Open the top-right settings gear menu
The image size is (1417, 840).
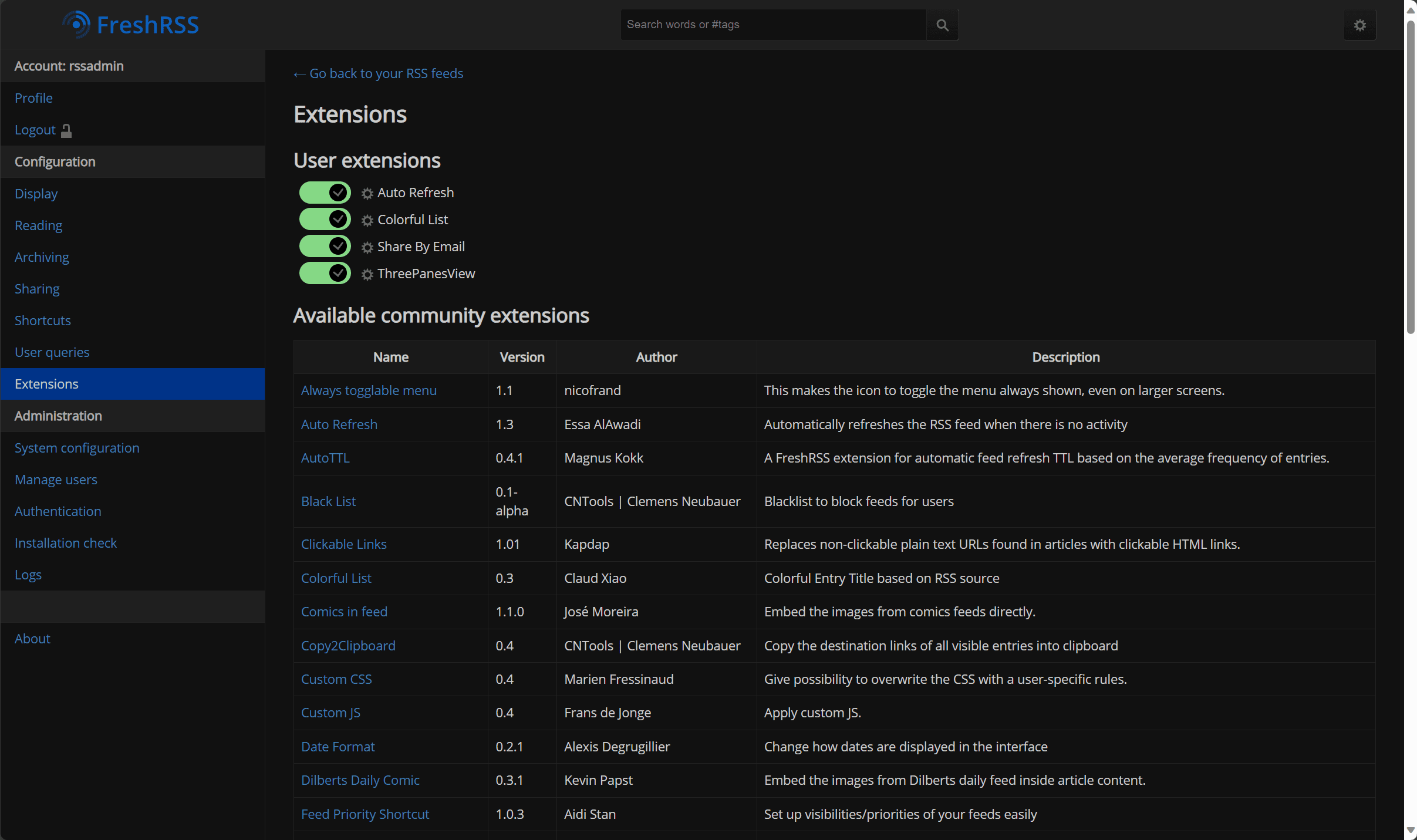coord(1359,25)
